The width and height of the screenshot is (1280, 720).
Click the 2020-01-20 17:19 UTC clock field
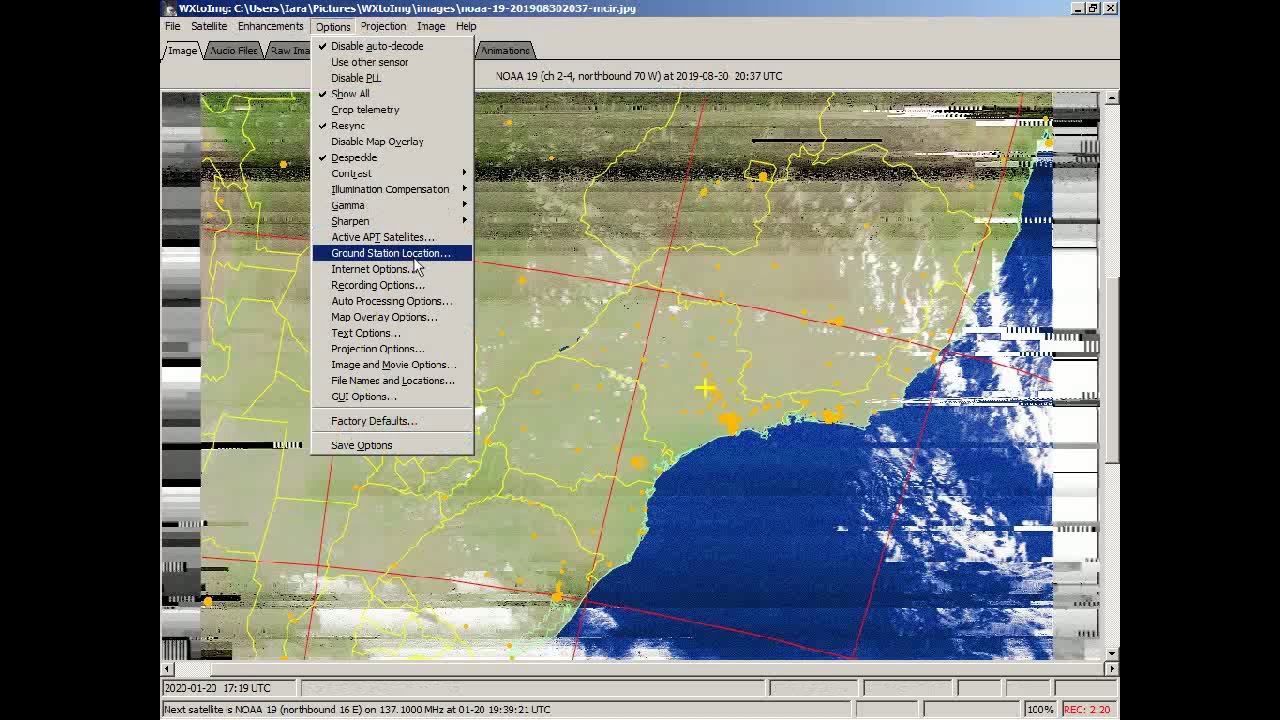[x=229, y=688]
